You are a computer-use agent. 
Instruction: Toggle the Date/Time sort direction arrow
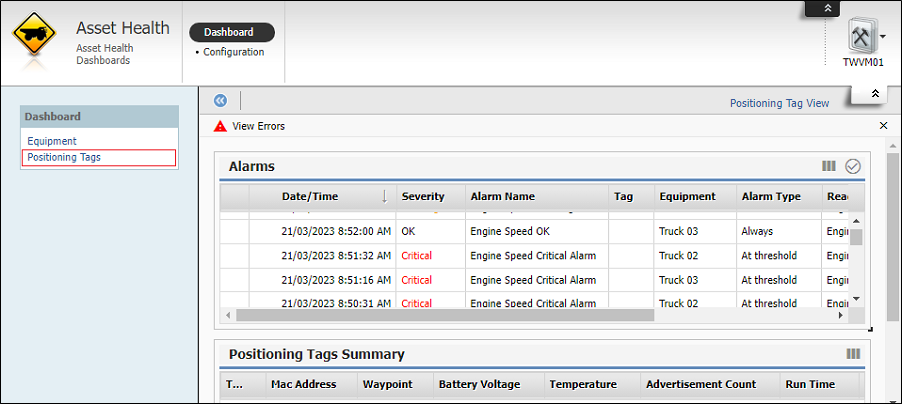(385, 196)
